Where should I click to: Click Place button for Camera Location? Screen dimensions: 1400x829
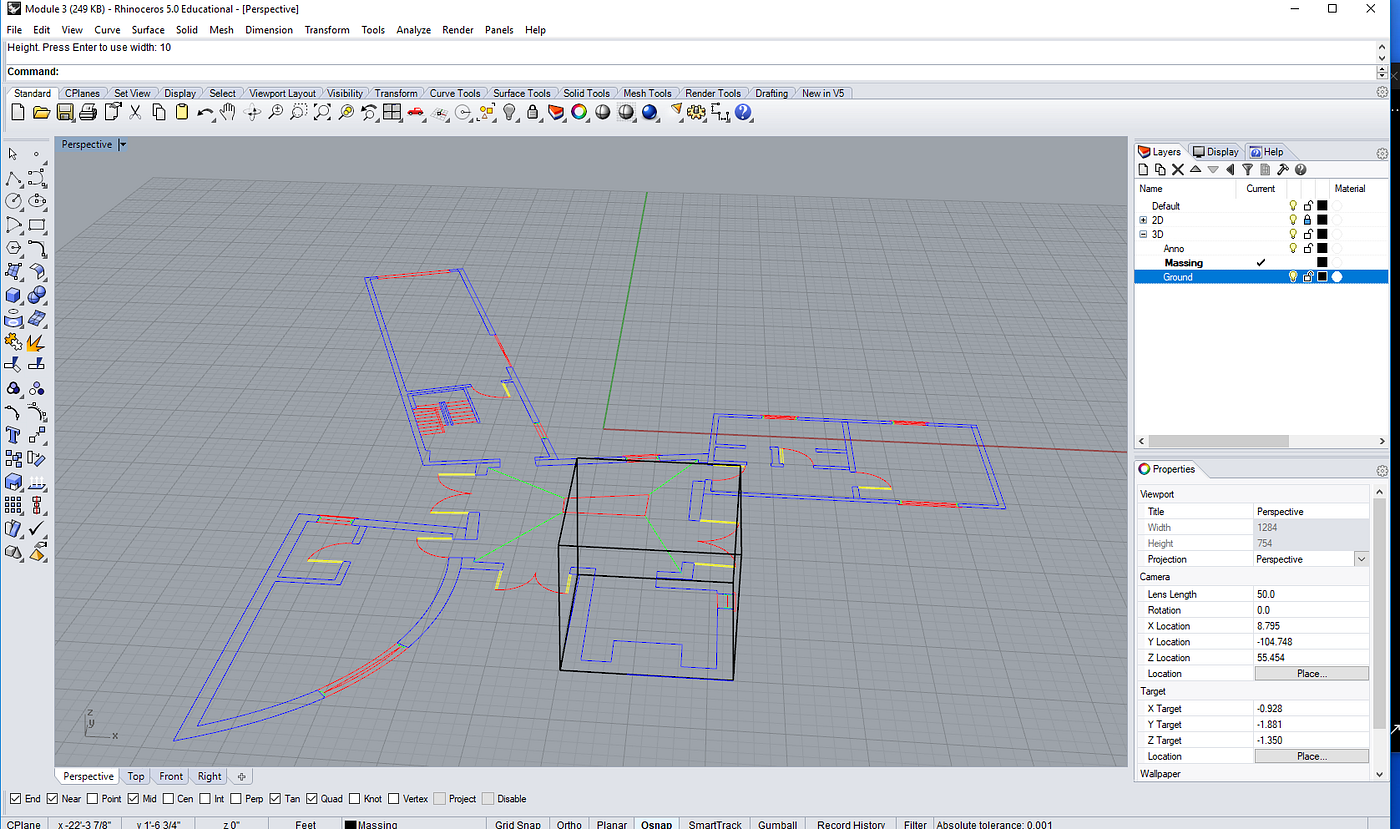1311,674
